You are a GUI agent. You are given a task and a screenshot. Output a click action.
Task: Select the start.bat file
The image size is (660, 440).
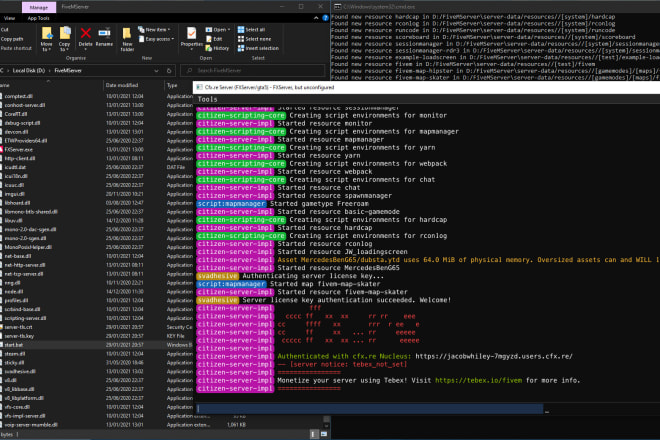(13, 345)
